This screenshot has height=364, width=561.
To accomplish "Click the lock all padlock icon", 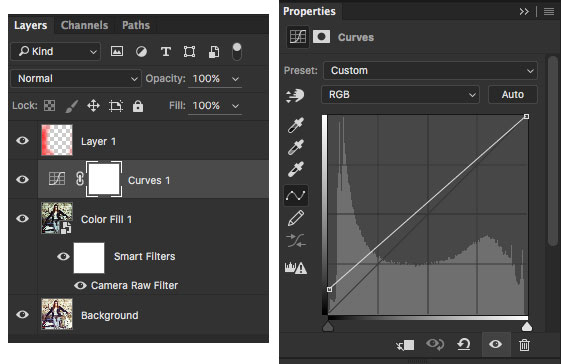I will coord(138,106).
